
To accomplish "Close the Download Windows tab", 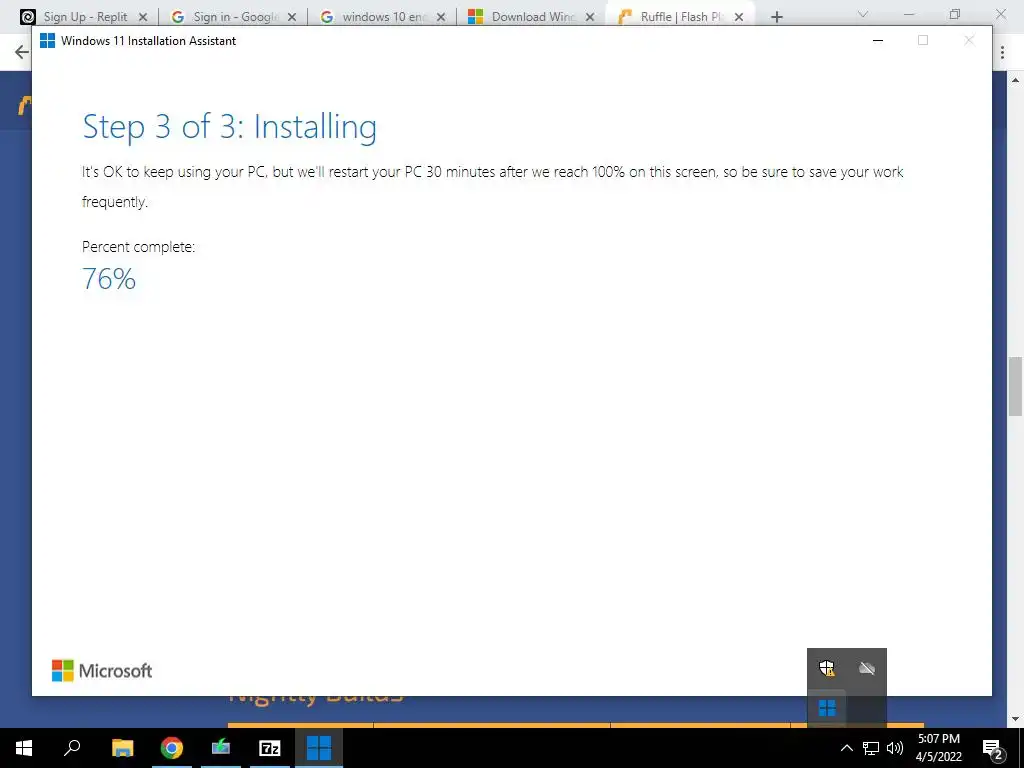I will tap(590, 17).
